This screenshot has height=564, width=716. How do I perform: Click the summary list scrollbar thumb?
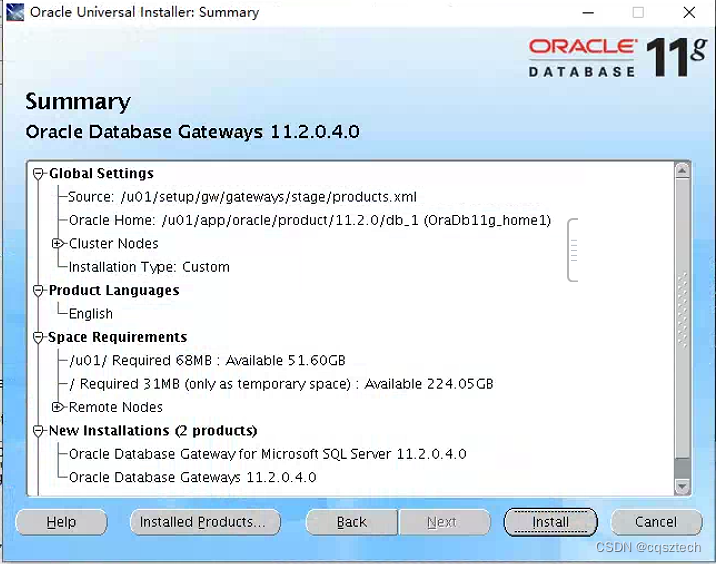(x=682, y=318)
